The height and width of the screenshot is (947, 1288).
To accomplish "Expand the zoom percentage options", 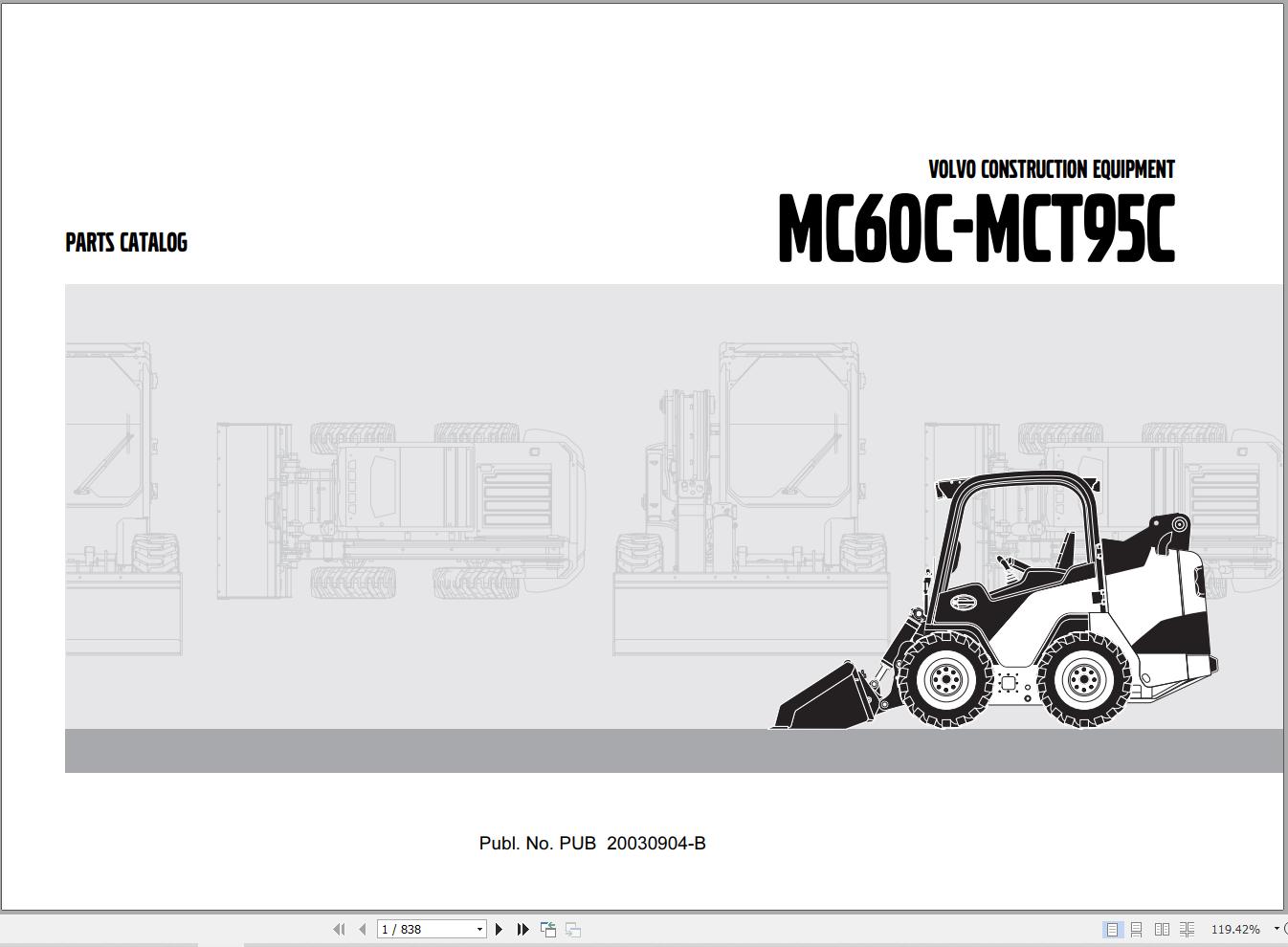I will pyautogui.click(x=1276, y=929).
